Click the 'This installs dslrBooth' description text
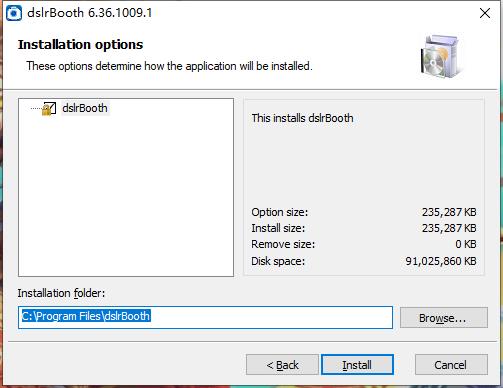The width and height of the screenshot is (503, 388). (302, 118)
